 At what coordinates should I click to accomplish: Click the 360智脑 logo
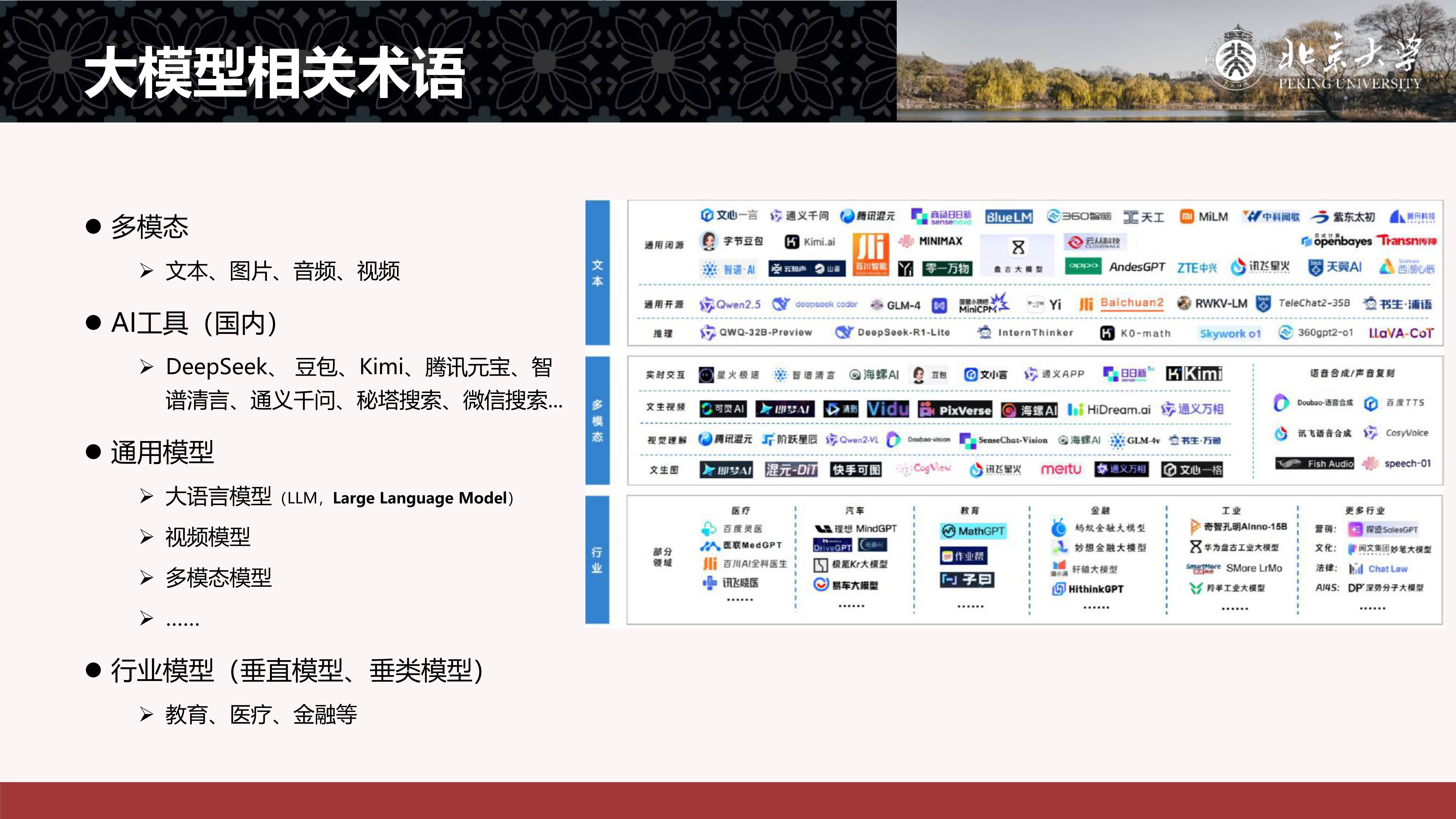(x=1079, y=216)
